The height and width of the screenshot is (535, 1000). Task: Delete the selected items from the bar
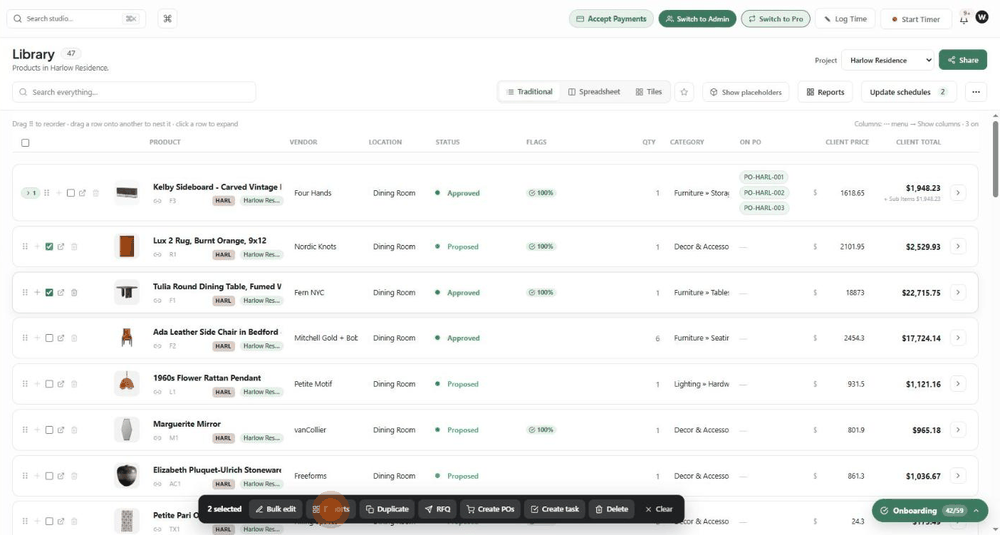coord(612,509)
